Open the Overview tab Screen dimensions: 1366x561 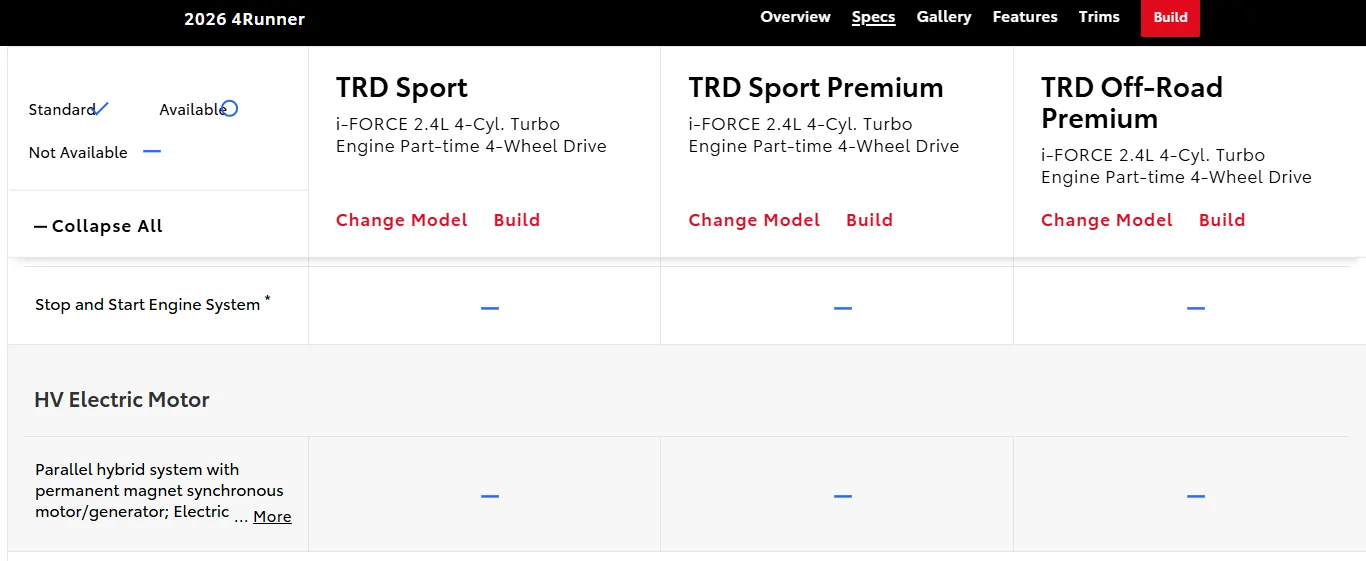(795, 17)
